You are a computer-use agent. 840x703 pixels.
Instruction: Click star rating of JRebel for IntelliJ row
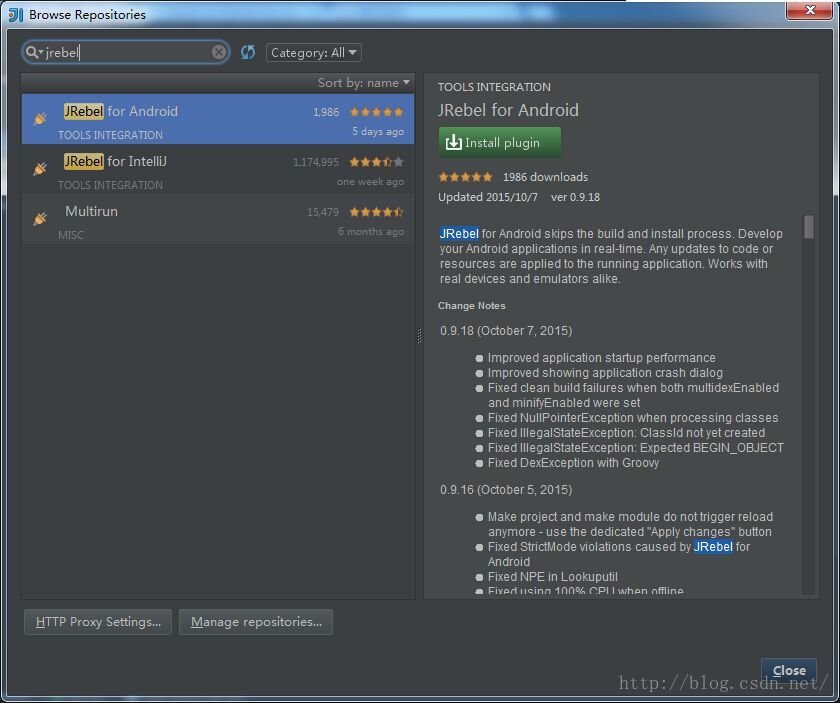pos(376,162)
